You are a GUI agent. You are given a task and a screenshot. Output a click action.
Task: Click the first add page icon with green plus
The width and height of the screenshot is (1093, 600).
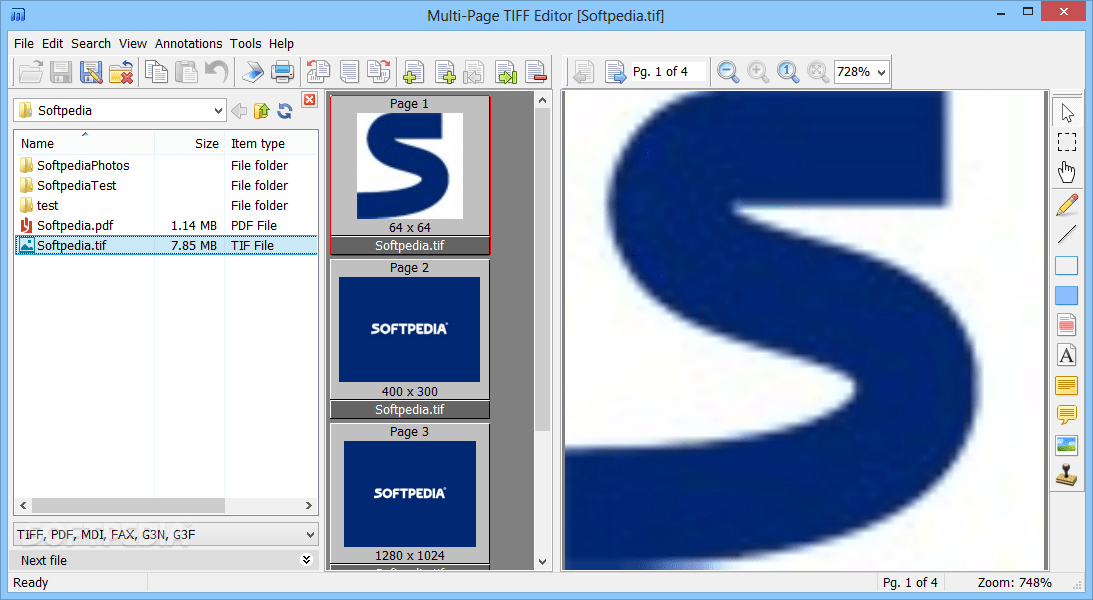click(x=413, y=72)
